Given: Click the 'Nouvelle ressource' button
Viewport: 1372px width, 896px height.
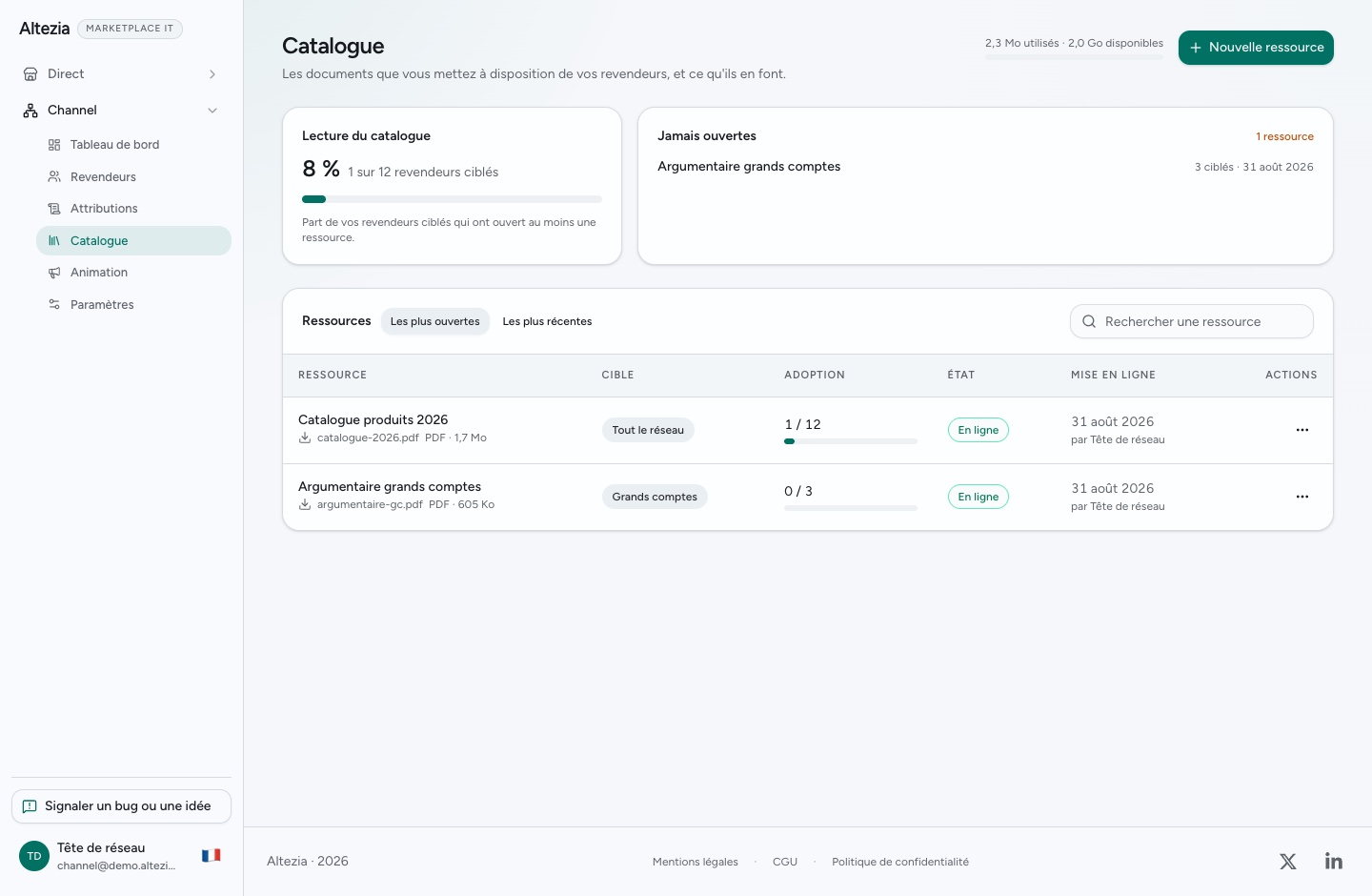Looking at the screenshot, I should [x=1256, y=48].
